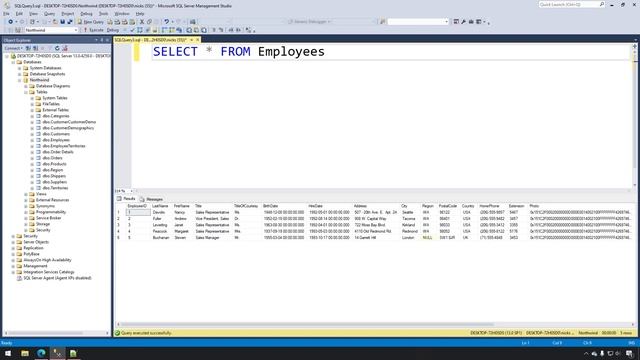Click the Copy icon in toolbar
Image resolution: width=640 pixels, height=360 pixels.
[149, 22]
